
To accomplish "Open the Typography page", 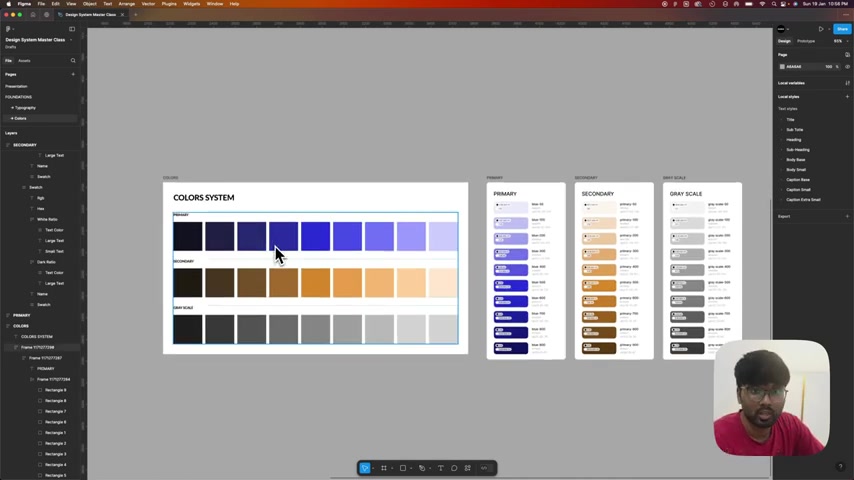I will click(x=26, y=108).
